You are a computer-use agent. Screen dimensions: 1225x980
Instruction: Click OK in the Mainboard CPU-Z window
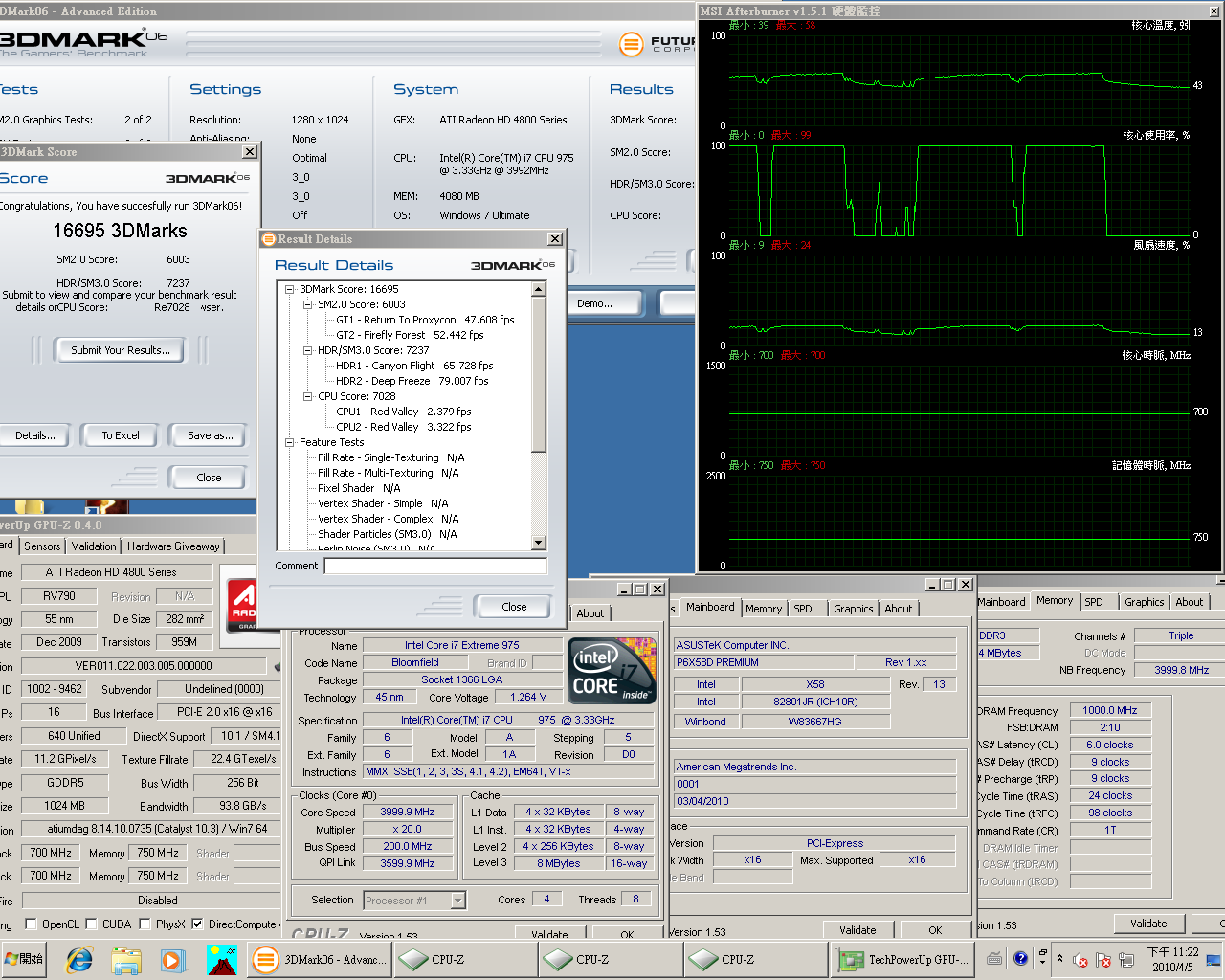click(x=935, y=930)
